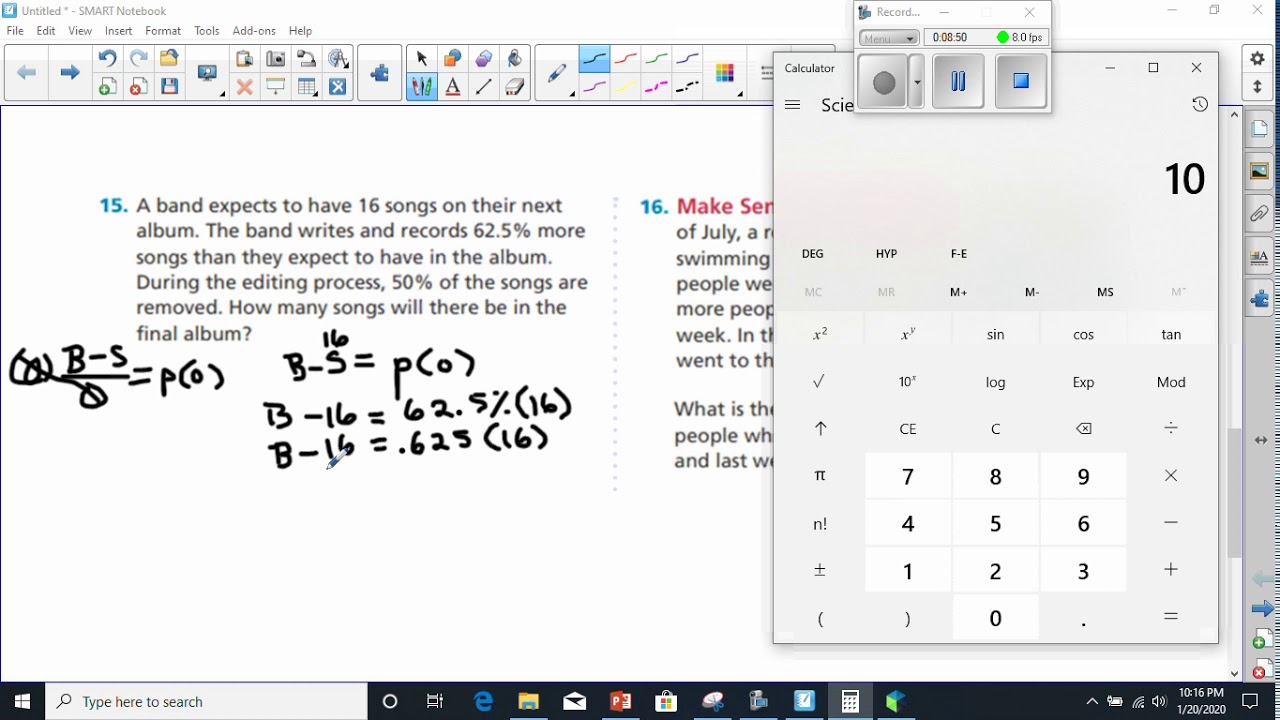Click calculator number 7
1280x720 pixels.
908,477
